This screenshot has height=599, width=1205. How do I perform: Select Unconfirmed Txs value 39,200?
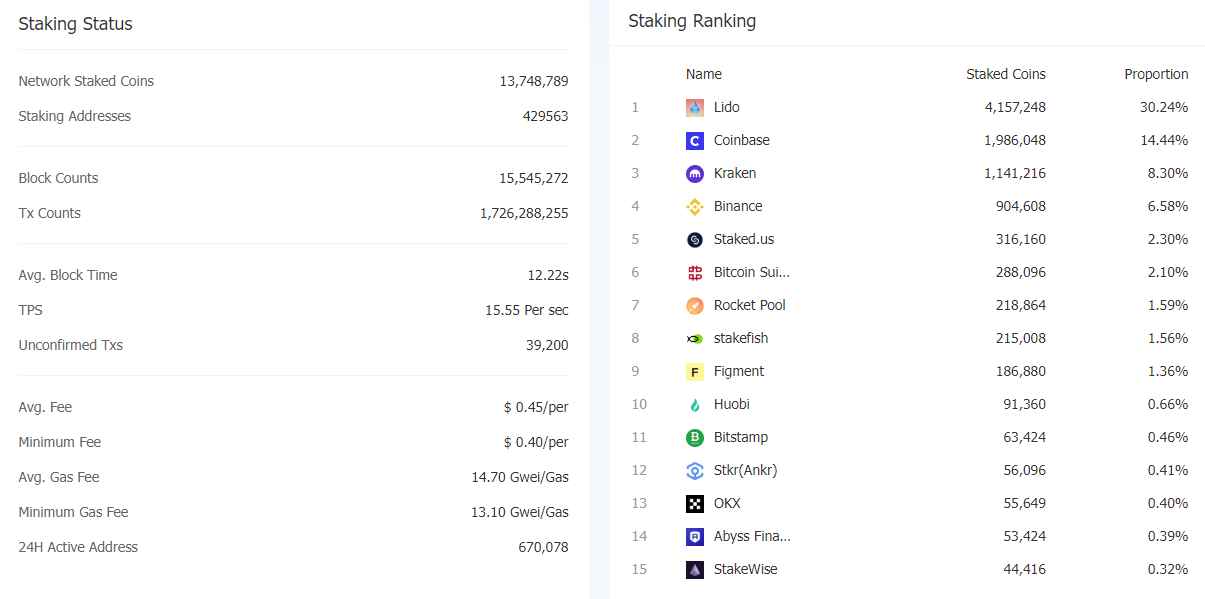coord(547,345)
